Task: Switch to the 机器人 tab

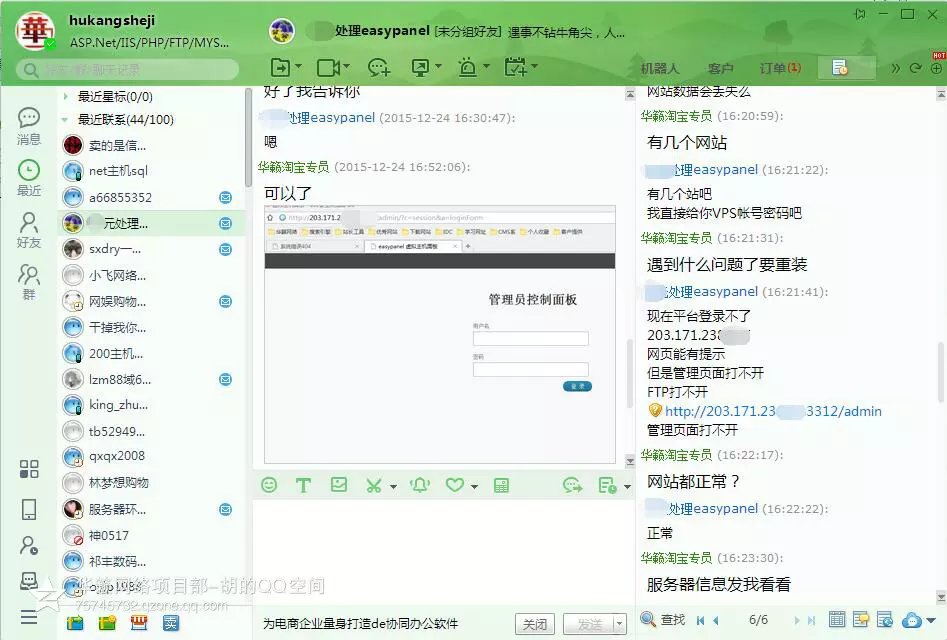Action: point(660,68)
